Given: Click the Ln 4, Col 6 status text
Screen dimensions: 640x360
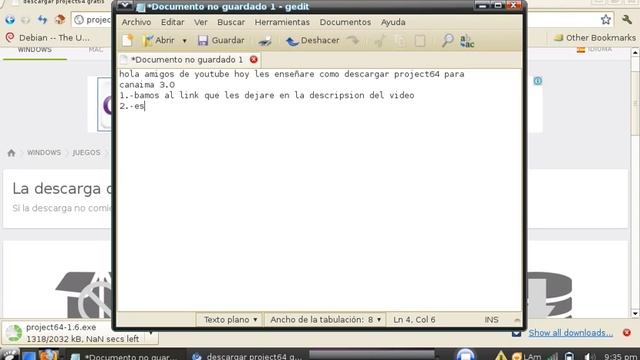Looking at the screenshot, I should pyautogui.click(x=414, y=320).
